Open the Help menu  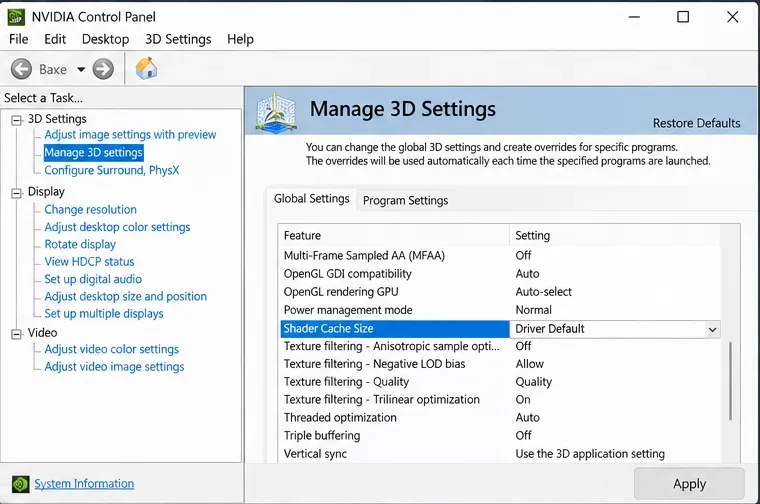click(240, 39)
